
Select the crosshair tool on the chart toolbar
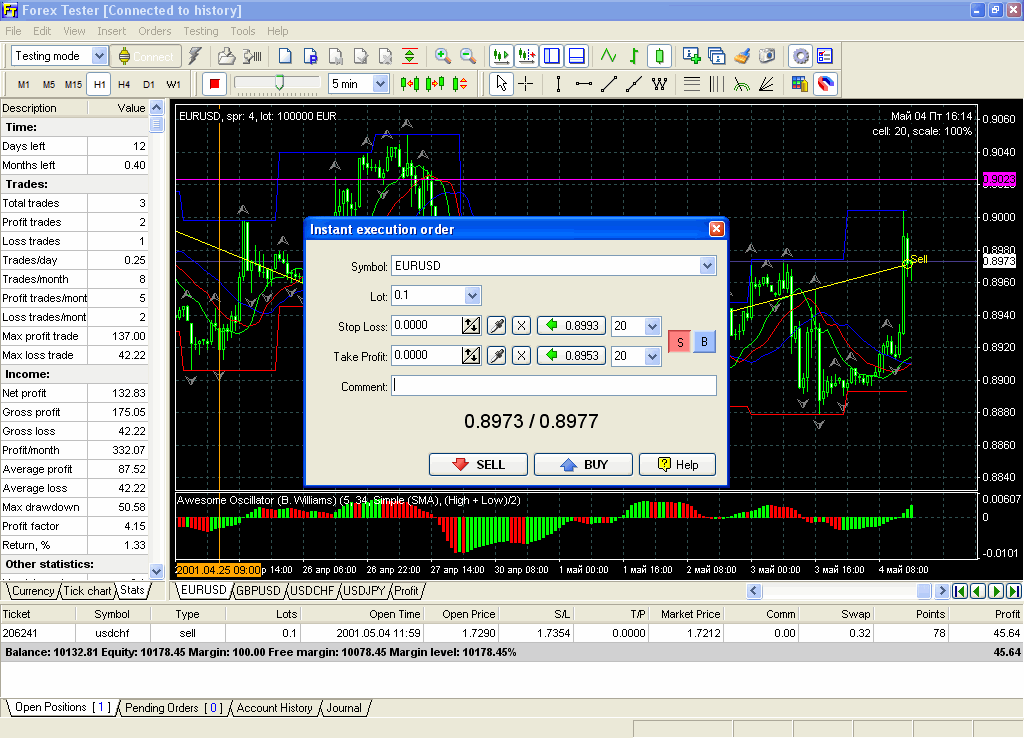pyautogui.click(x=524, y=84)
